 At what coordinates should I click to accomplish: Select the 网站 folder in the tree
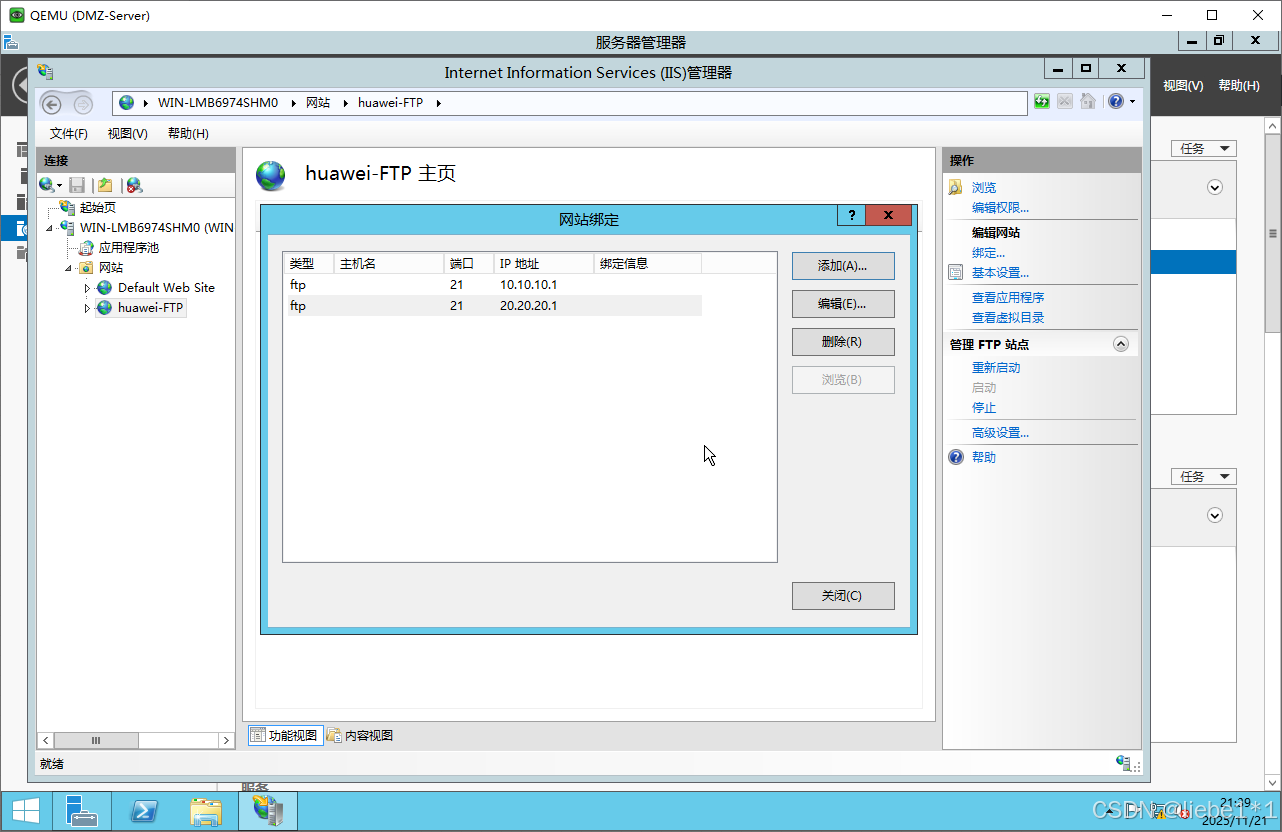point(111,268)
